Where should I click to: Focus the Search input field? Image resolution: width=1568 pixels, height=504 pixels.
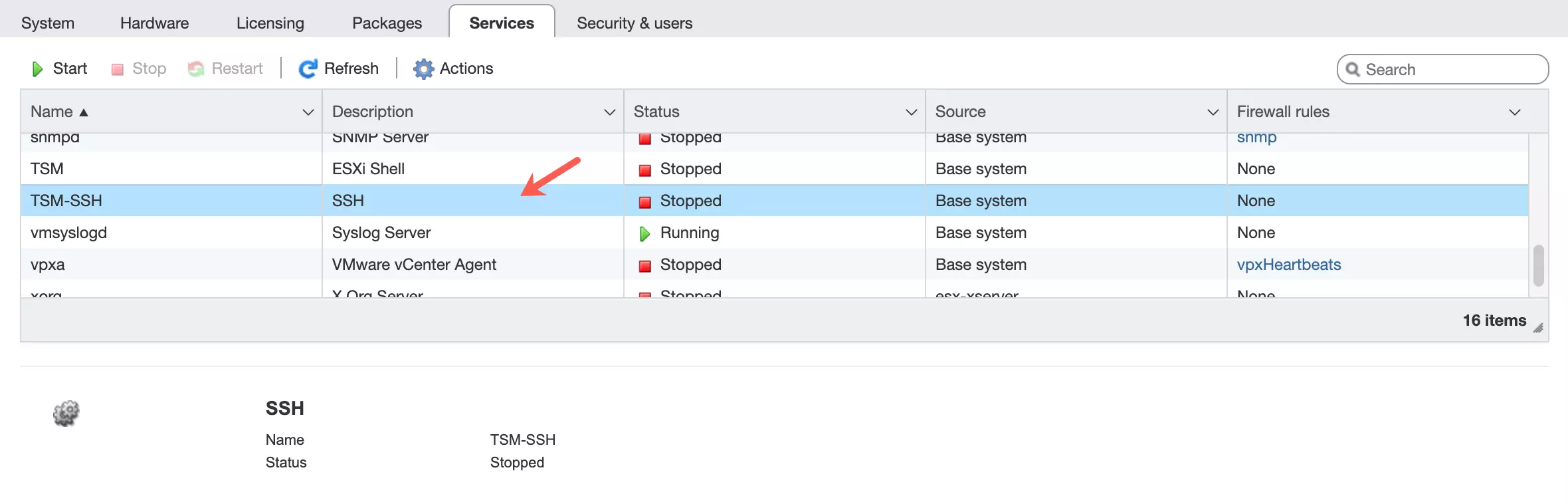tap(1448, 70)
